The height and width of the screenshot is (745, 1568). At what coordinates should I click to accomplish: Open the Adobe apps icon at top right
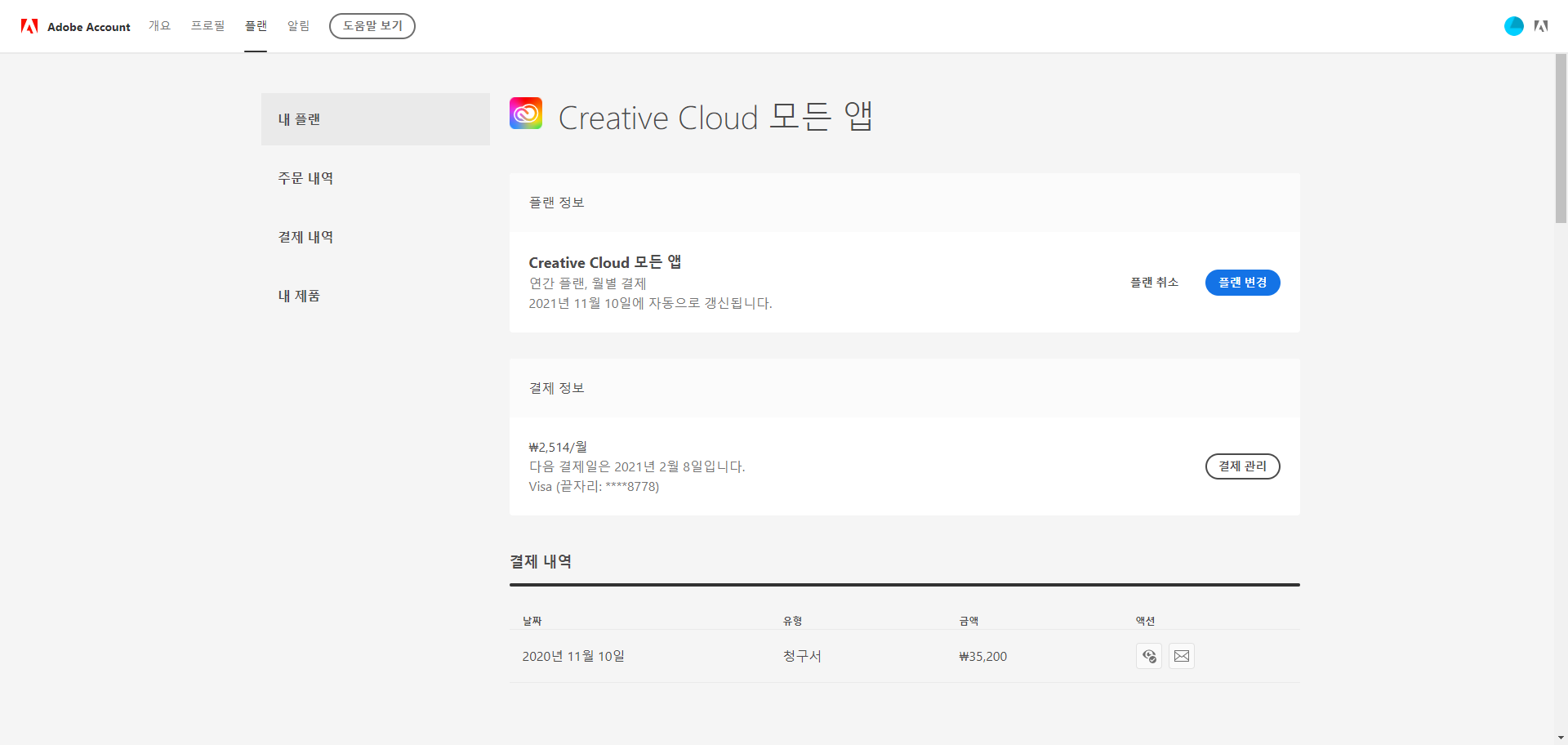click(1541, 26)
